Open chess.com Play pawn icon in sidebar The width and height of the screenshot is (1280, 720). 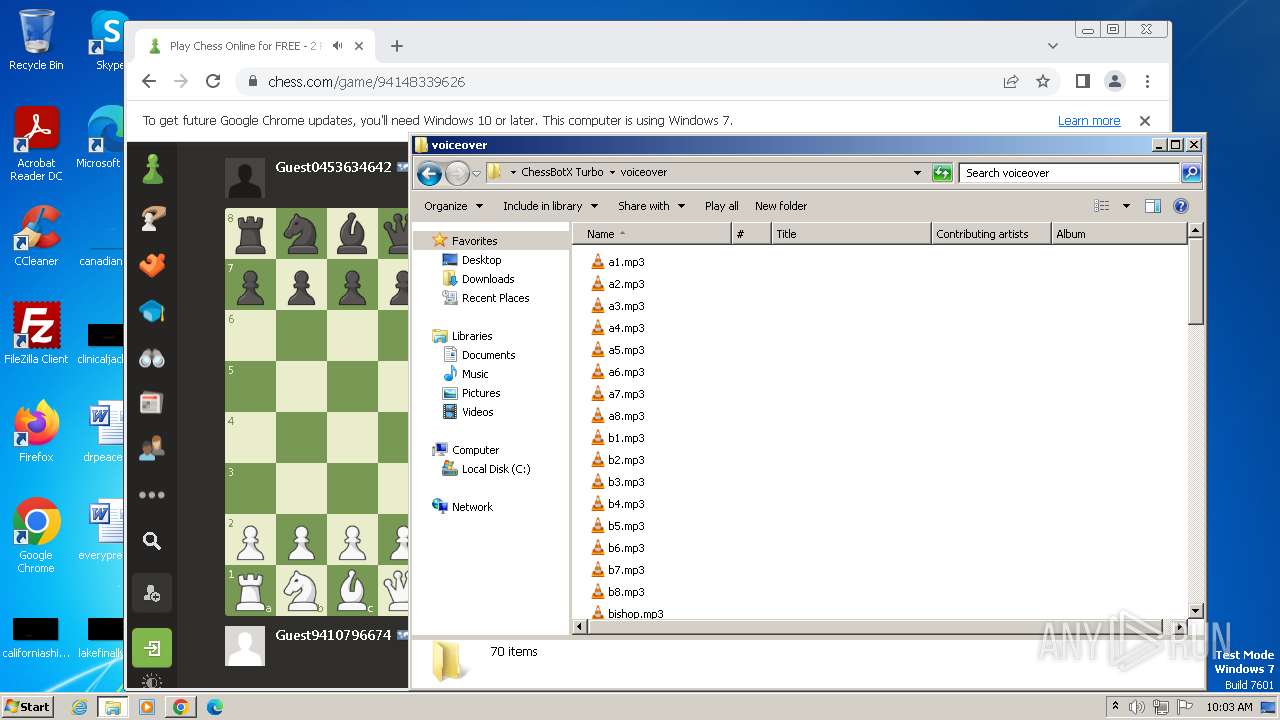click(x=152, y=169)
